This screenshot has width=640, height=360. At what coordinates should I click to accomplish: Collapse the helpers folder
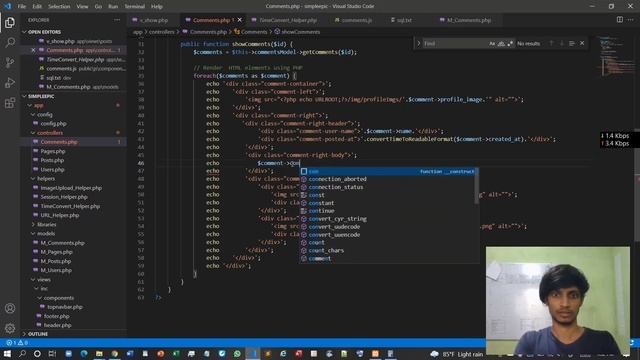[x=73, y=178]
